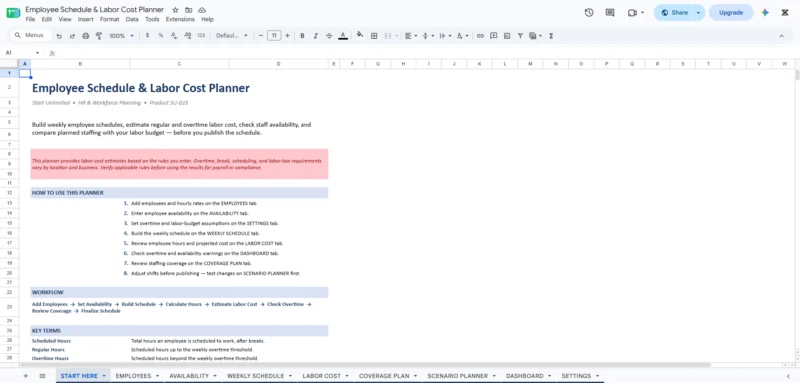The image size is (800, 383).
Task: Star this document
Action: point(176,10)
